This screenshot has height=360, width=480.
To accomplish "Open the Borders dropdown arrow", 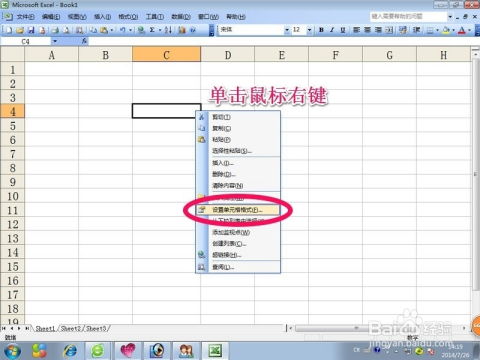I will 437,30.
